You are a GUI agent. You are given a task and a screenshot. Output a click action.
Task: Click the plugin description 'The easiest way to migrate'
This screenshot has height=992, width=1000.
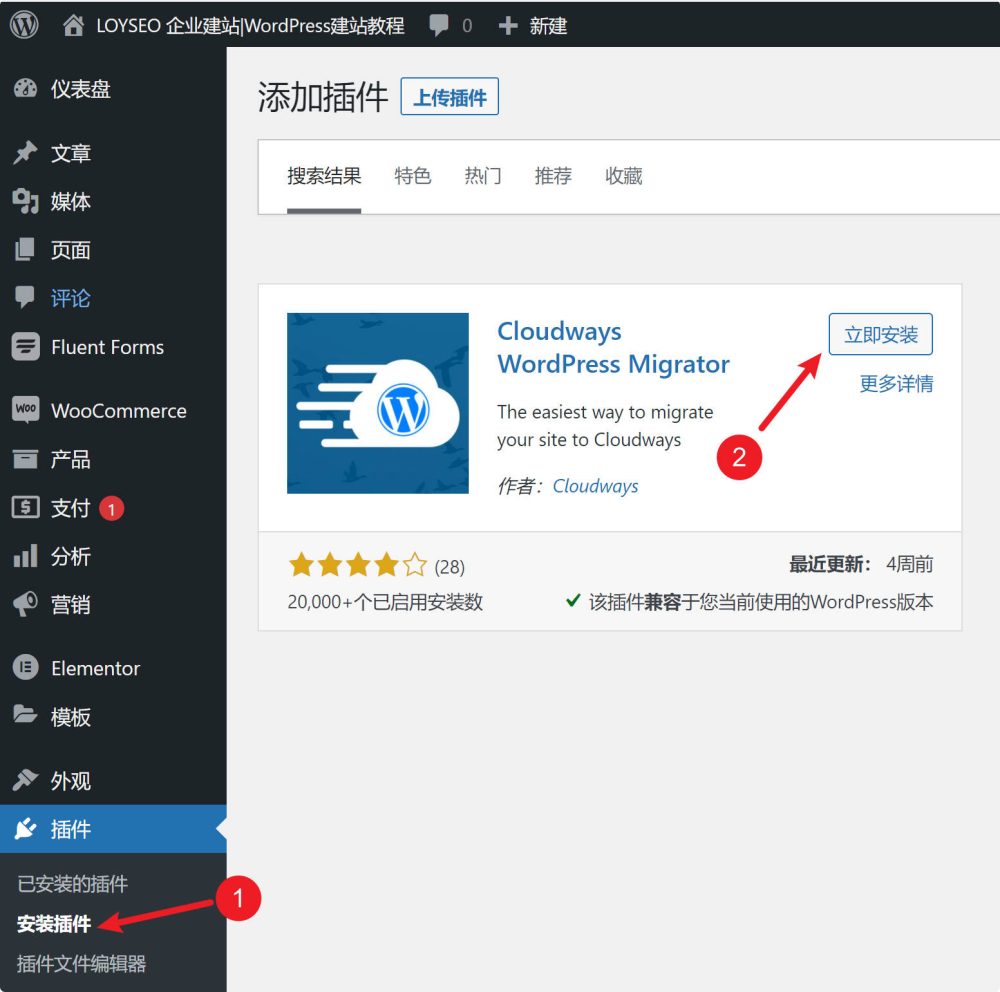[605, 426]
